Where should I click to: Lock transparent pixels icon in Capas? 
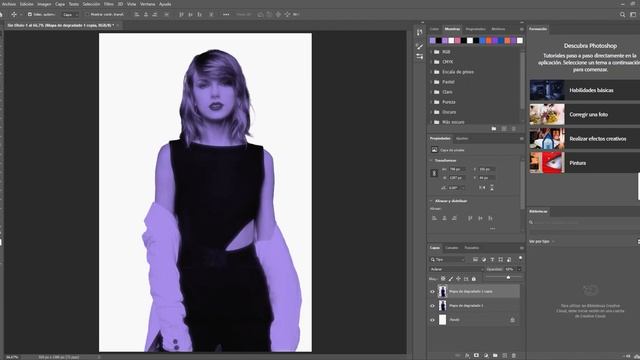(x=443, y=279)
